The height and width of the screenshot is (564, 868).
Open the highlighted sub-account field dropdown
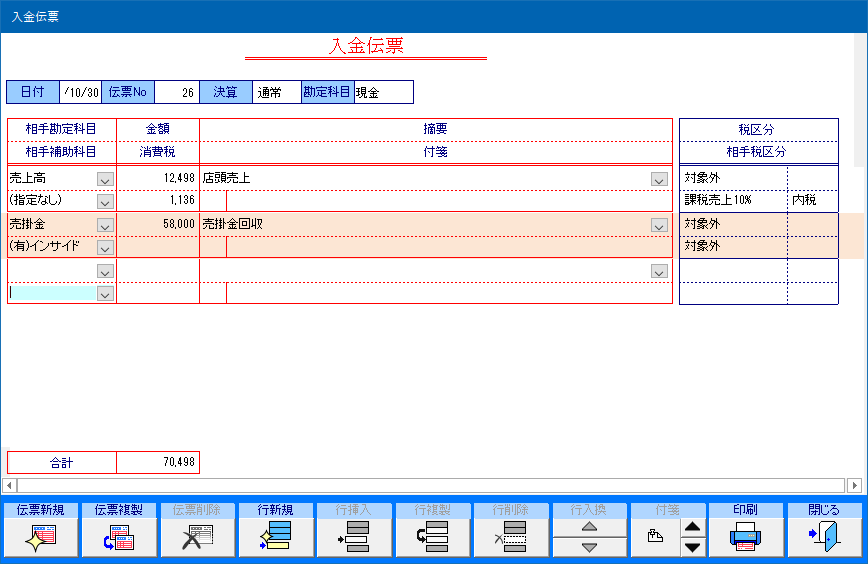[x=105, y=293]
